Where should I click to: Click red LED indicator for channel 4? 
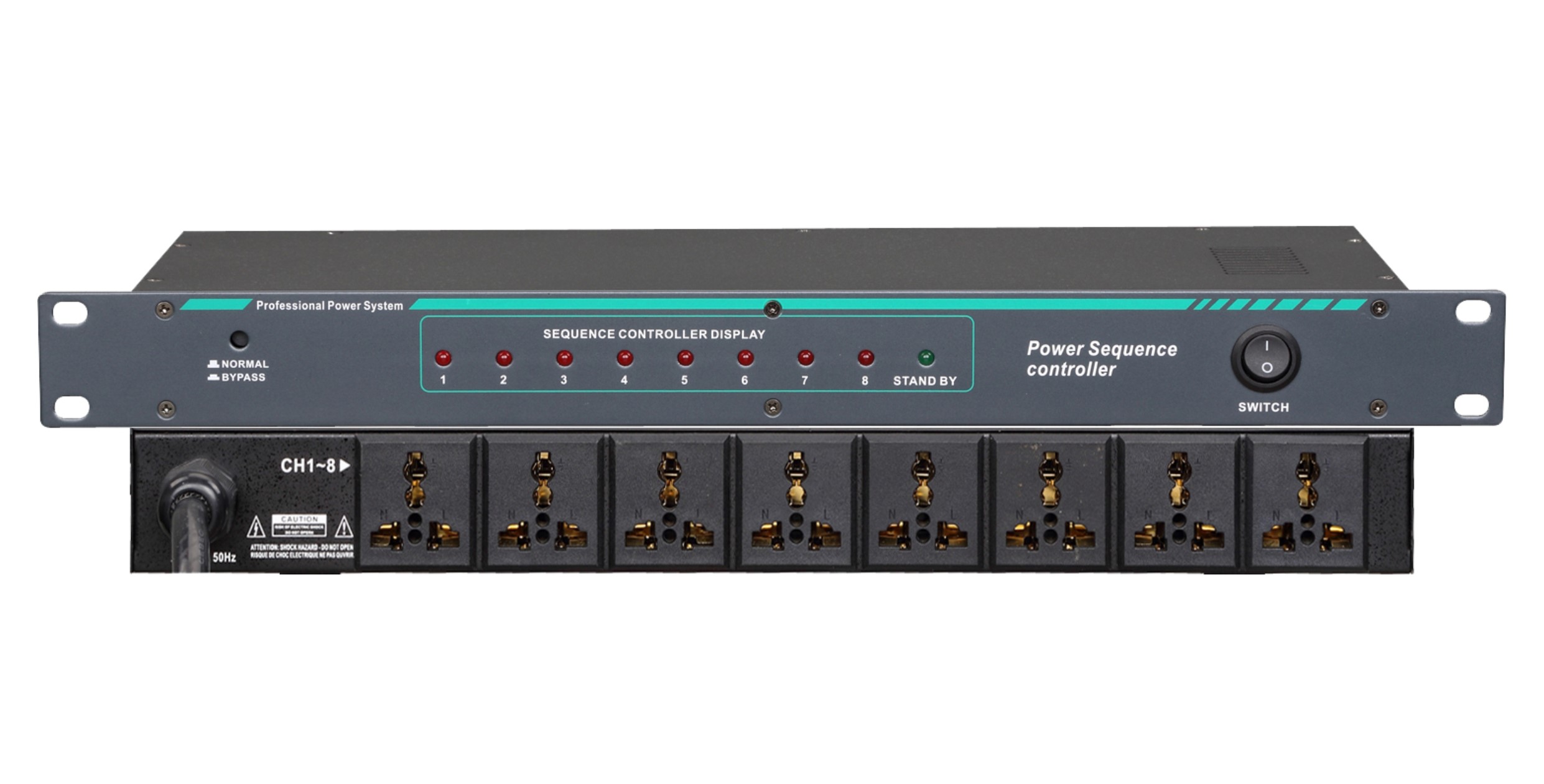[625, 358]
